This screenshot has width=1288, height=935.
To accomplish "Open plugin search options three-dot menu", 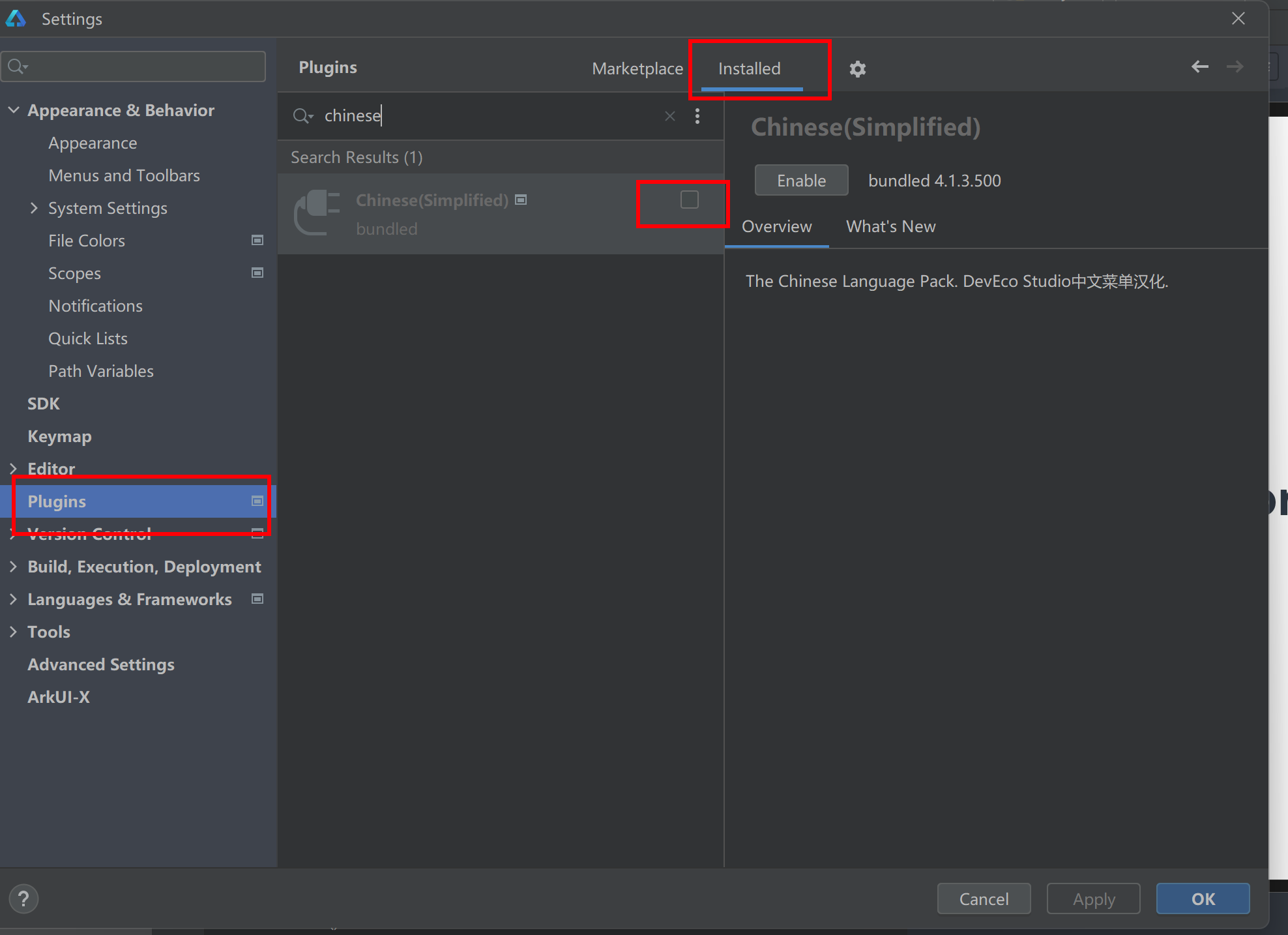I will pos(697,116).
